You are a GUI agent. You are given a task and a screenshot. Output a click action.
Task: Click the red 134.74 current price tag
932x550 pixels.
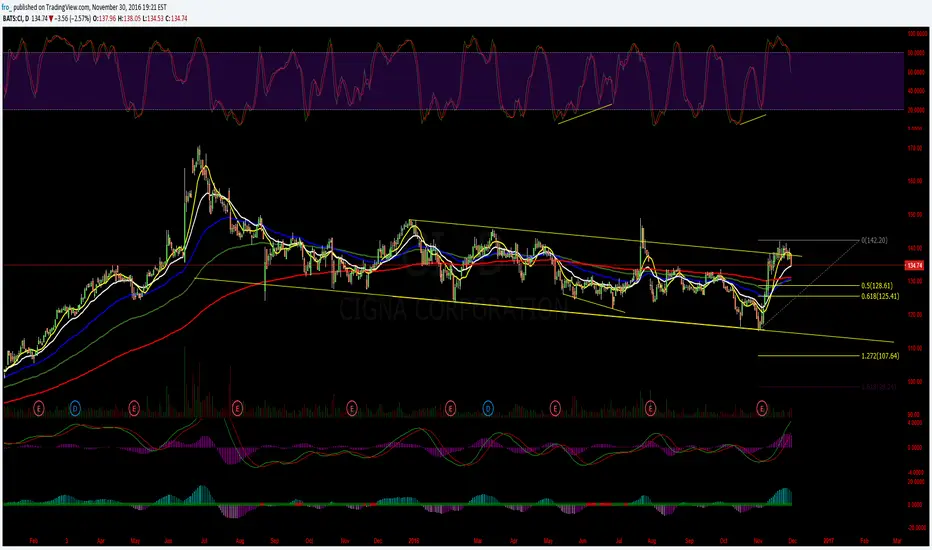point(914,265)
